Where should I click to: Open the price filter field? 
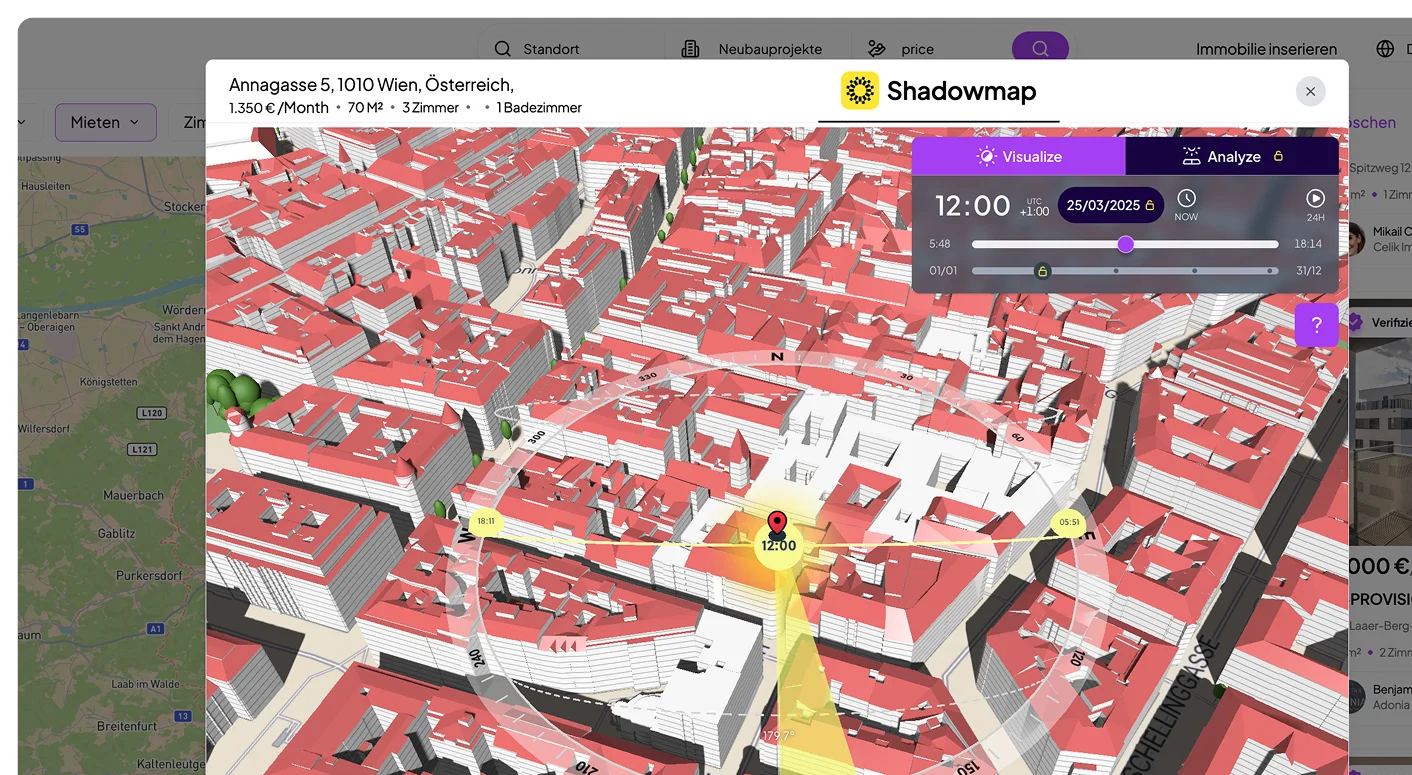[918, 48]
